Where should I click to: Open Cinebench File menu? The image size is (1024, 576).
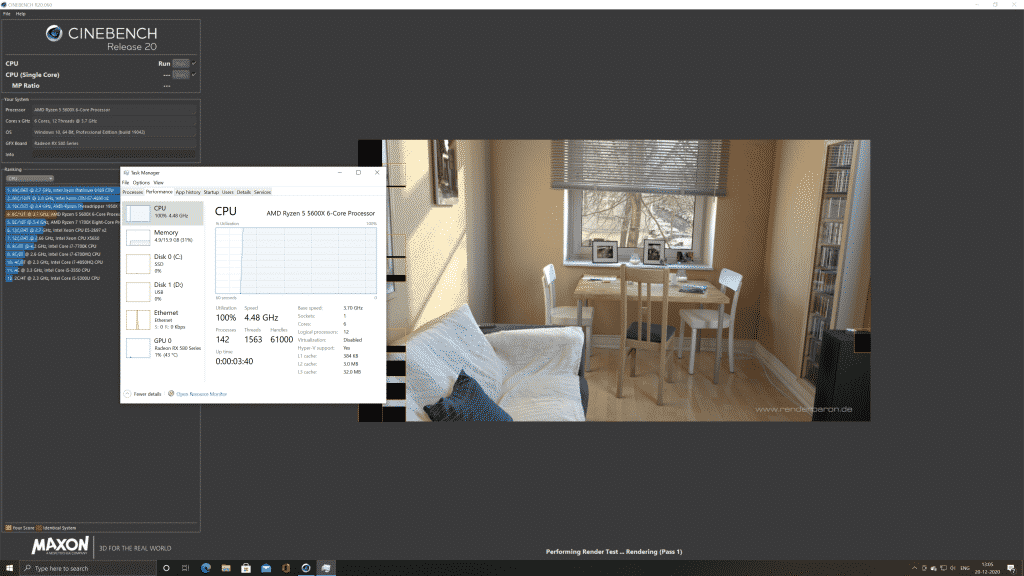pyautogui.click(x=7, y=14)
